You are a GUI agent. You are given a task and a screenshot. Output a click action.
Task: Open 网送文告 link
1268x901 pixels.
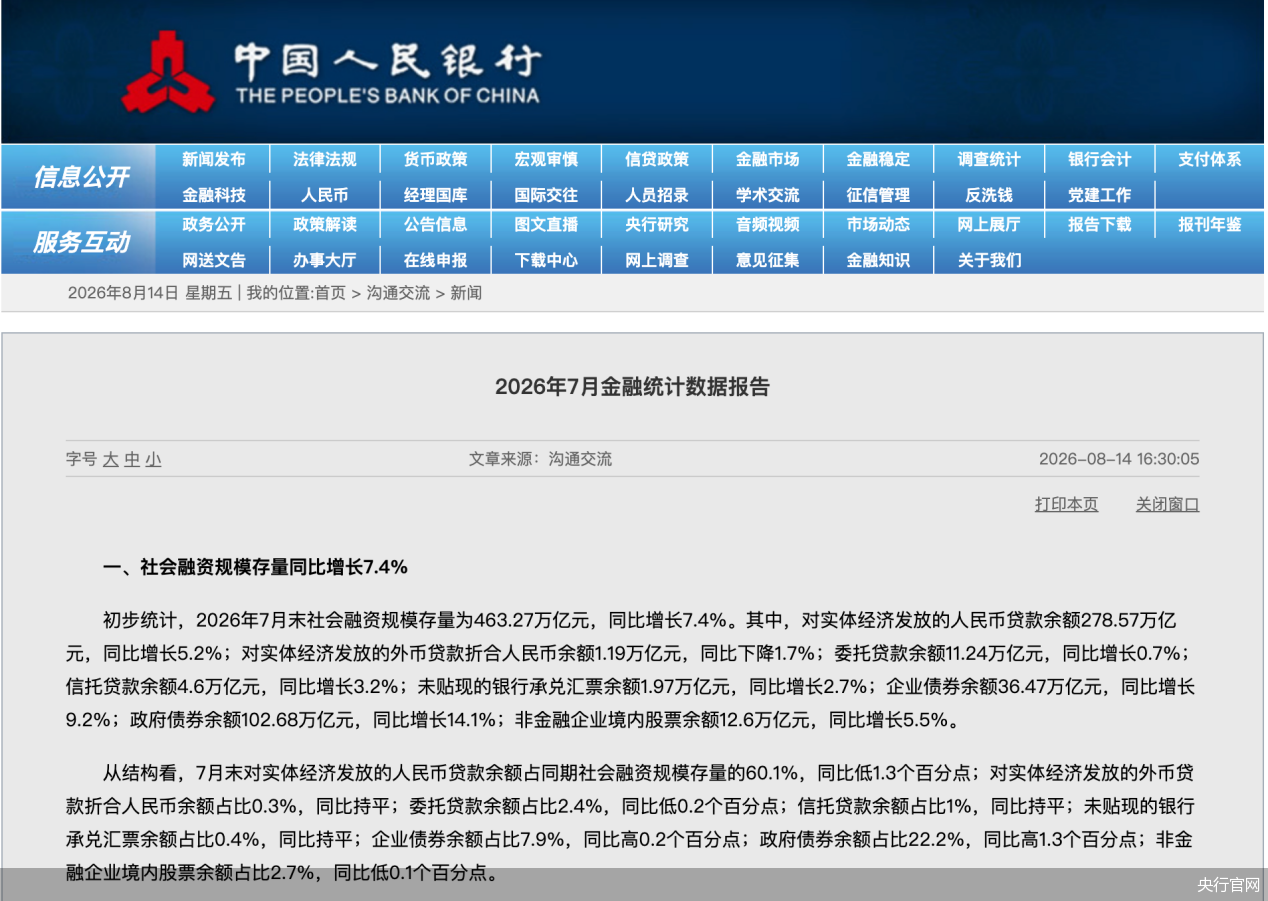pos(213,260)
